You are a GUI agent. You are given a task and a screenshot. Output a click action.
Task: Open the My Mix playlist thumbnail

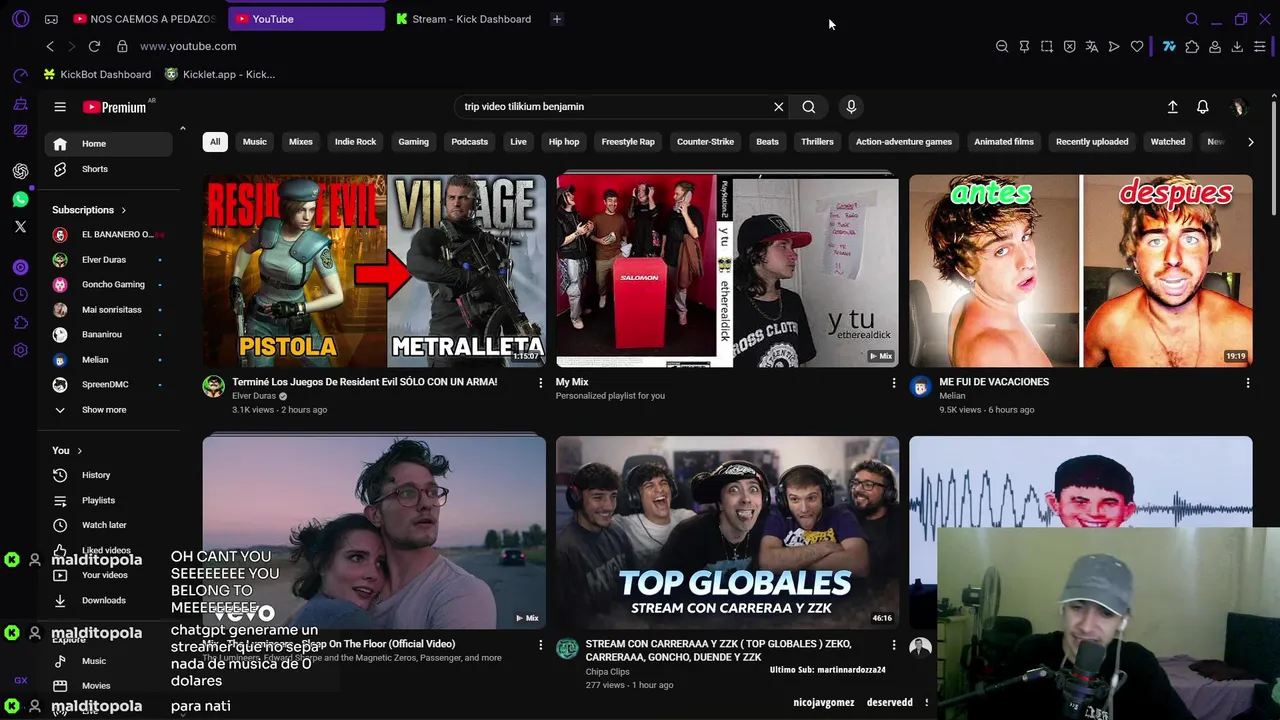[727, 271]
